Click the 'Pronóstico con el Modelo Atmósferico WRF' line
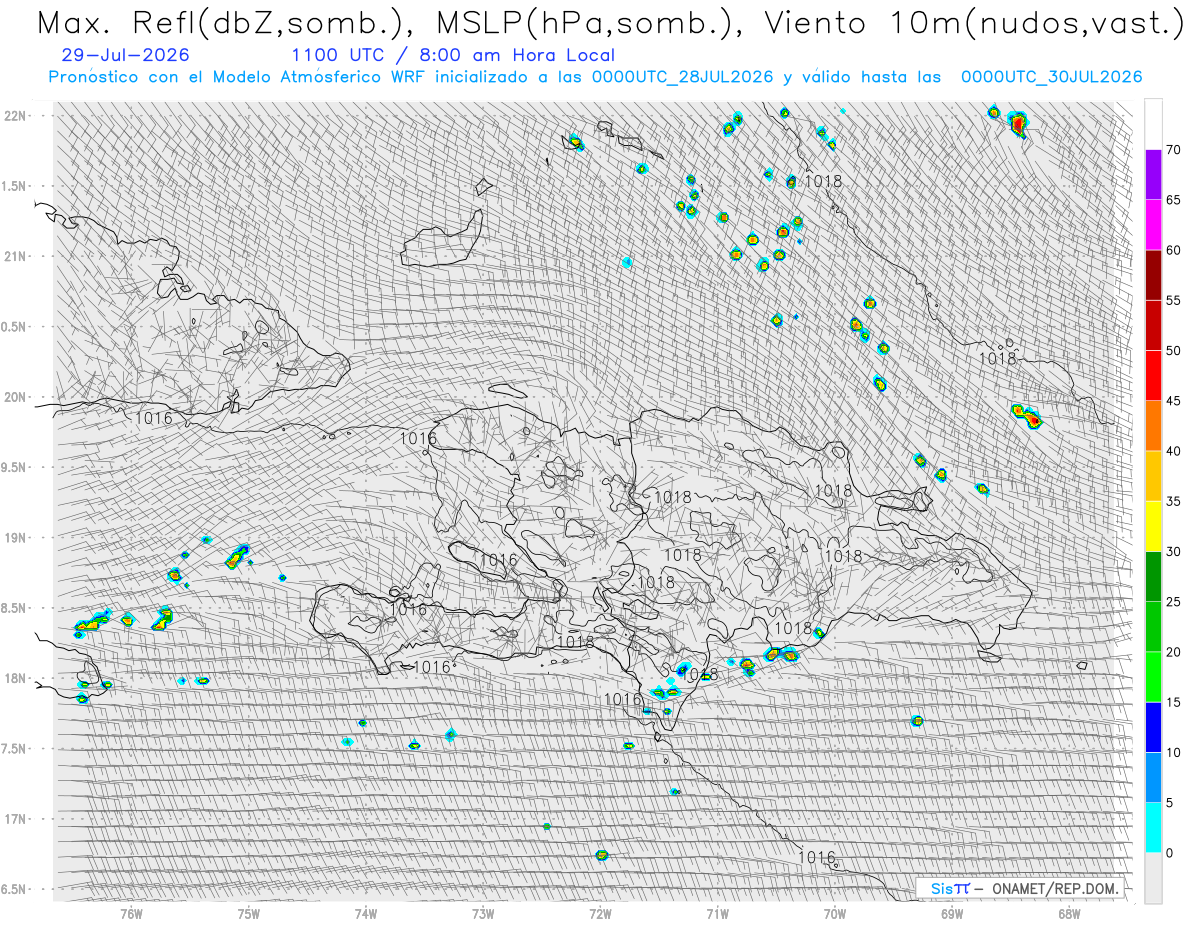This screenshot has height=927, width=1200. coord(595,77)
